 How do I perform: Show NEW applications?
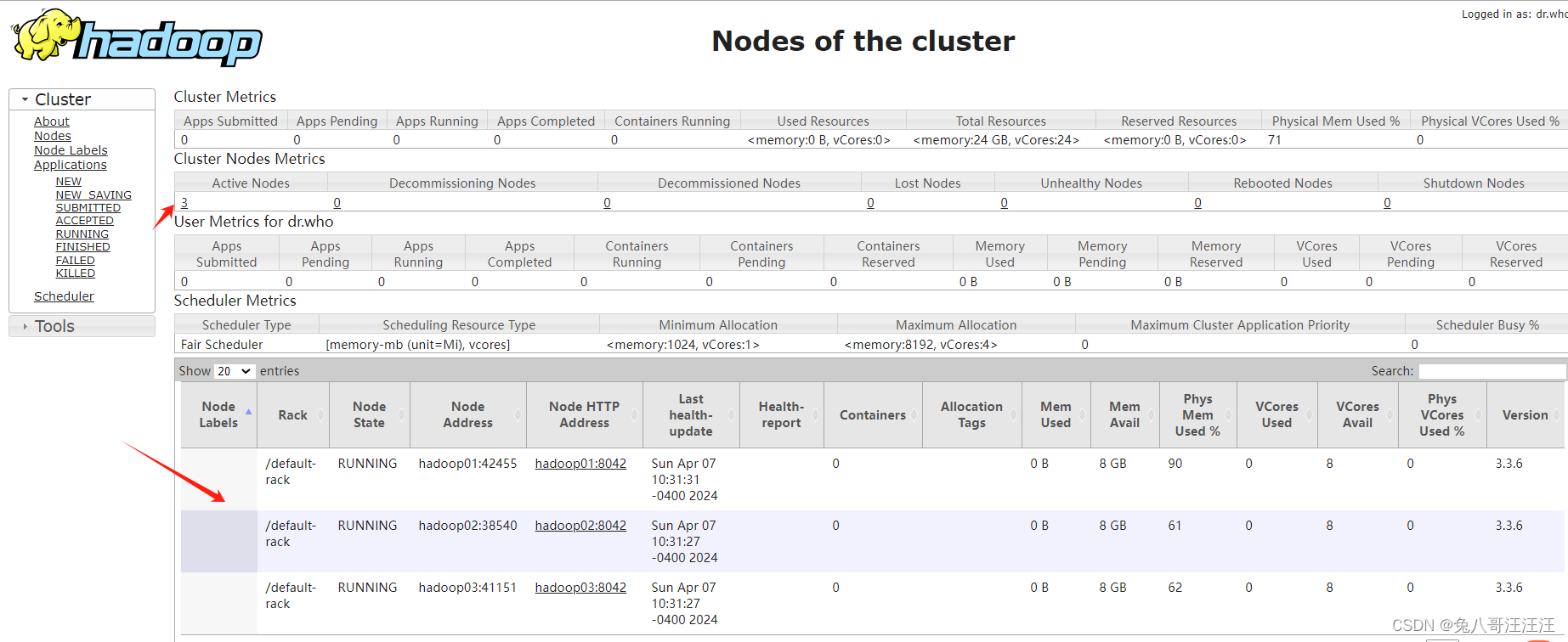(x=69, y=182)
